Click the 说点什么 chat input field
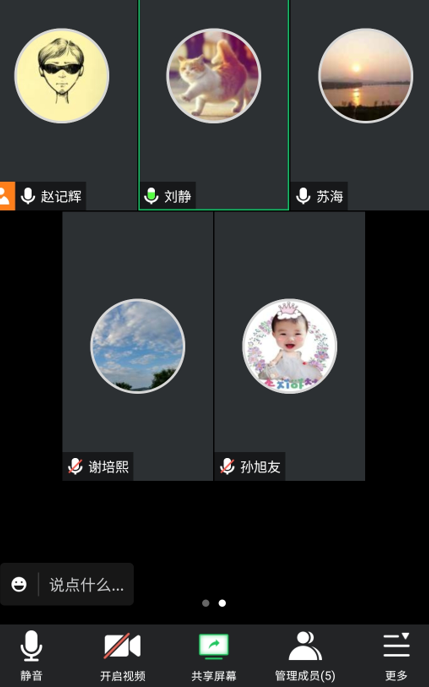This screenshot has width=429, height=687. pos(86,584)
